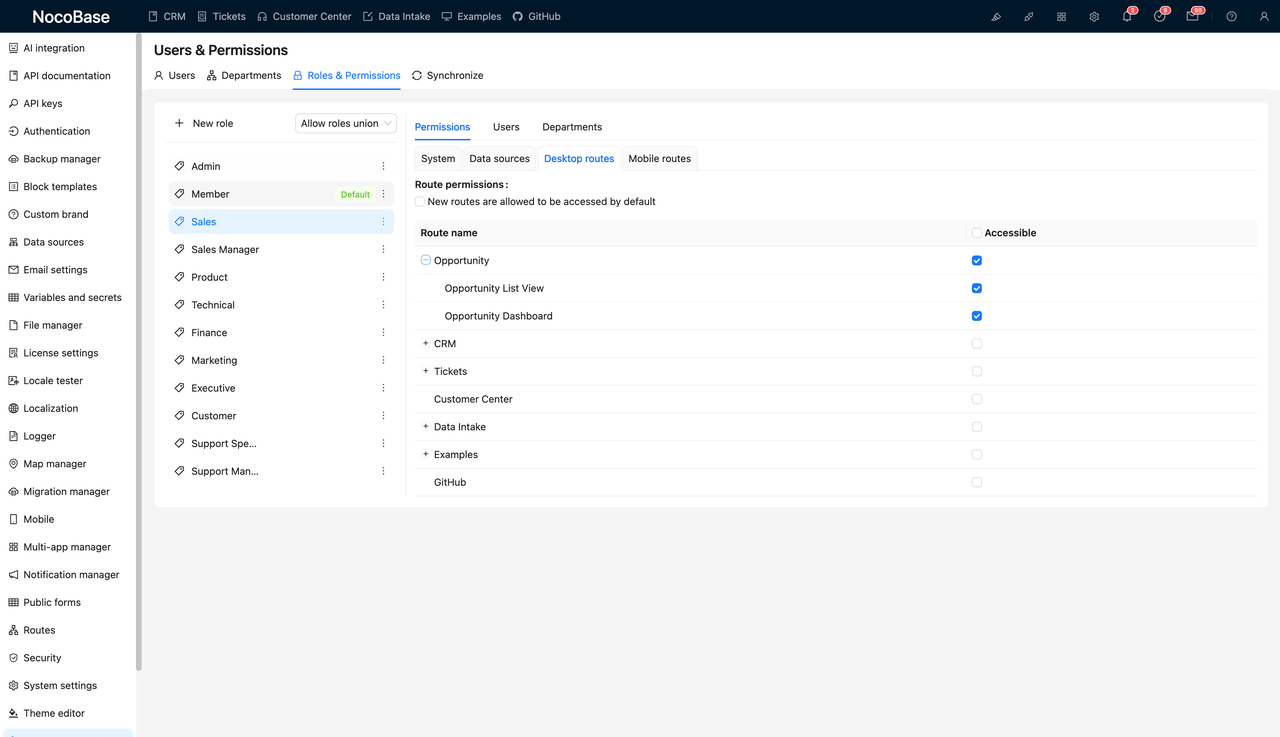This screenshot has height=737, width=1280.
Task: Click the left sidebar scrollbar
Action: (x=139, y=352)
